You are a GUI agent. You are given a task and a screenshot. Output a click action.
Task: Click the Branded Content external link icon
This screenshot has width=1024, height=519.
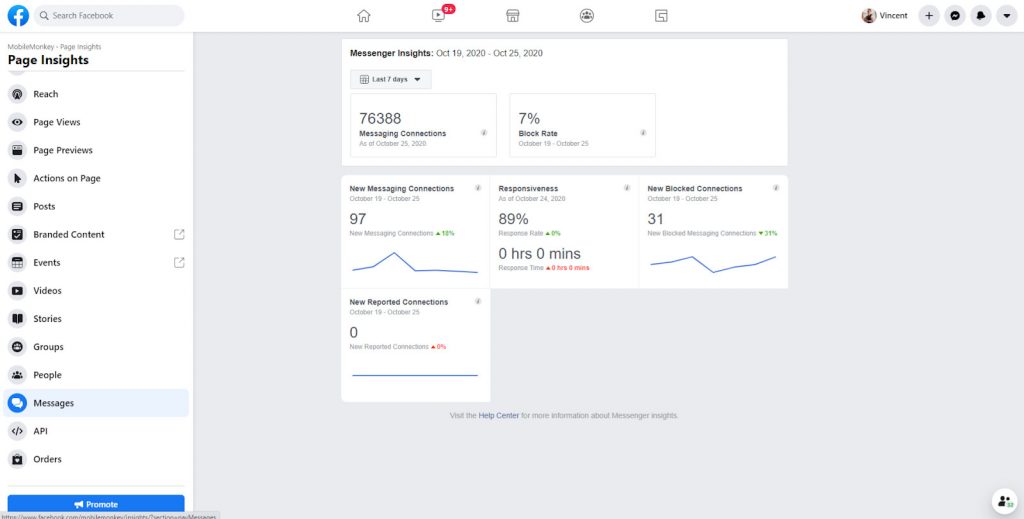(179, 234)
